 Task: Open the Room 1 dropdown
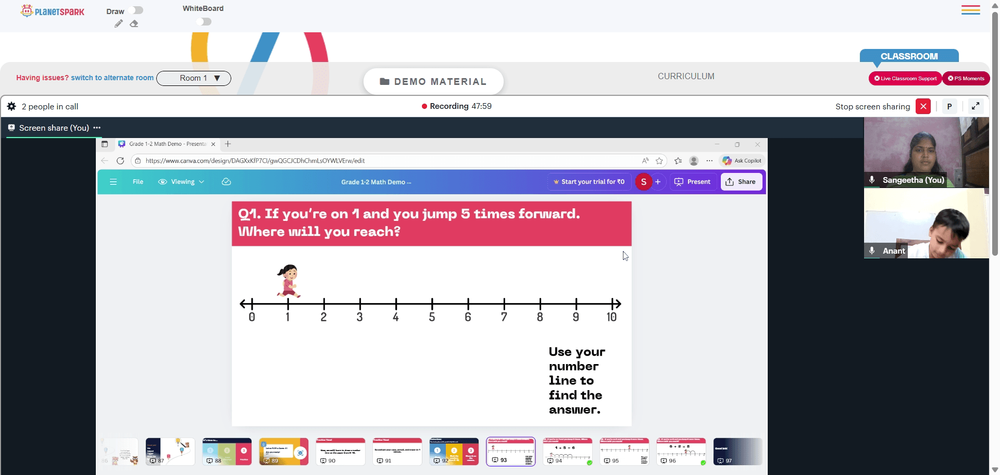pos(194,78)
